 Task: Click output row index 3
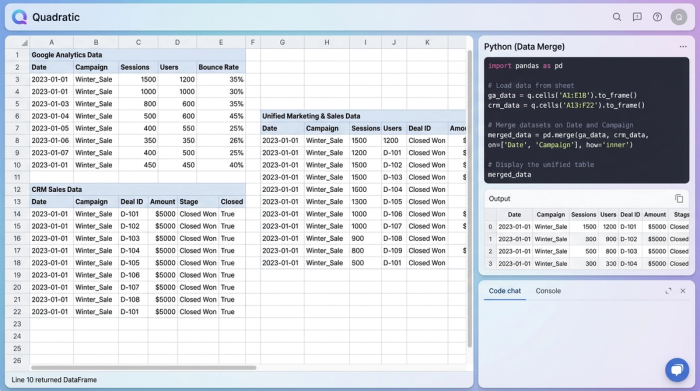click(x=490, y=264)
